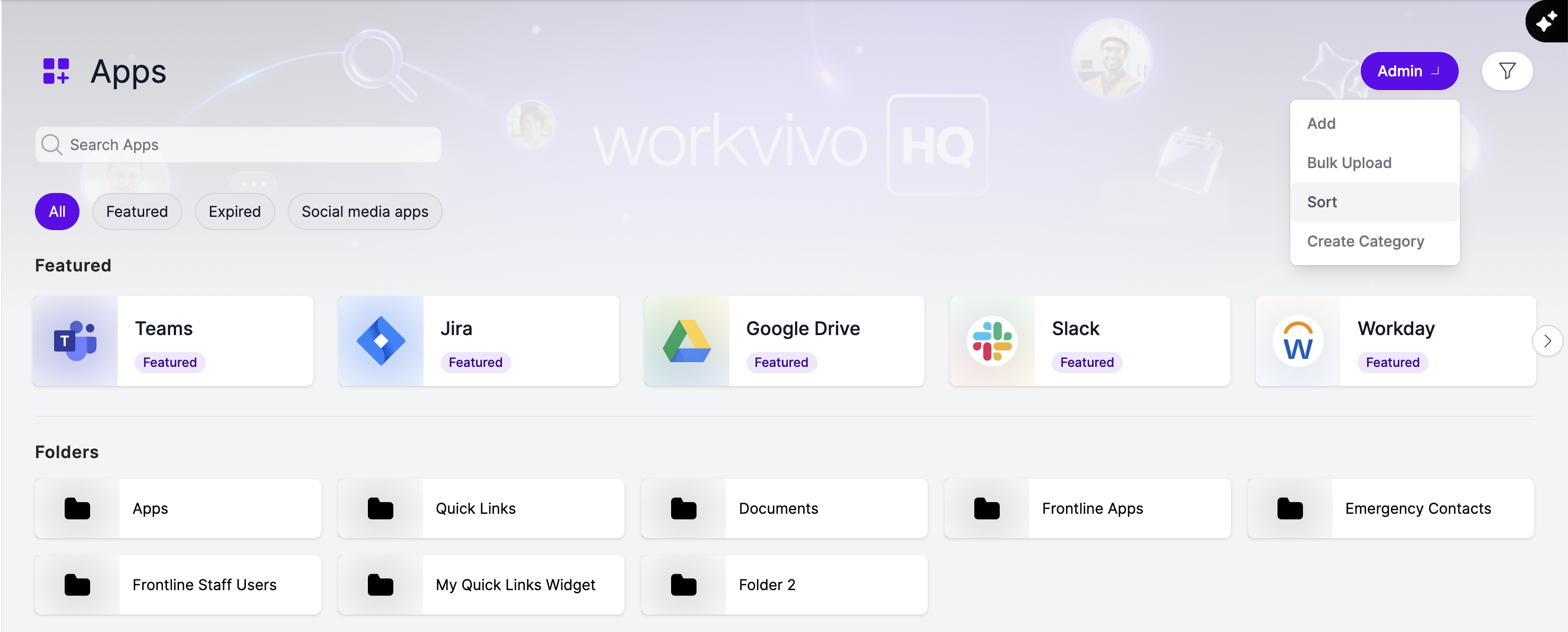Screen dimensions: 1568x632
Task: Open the Apps folder label
Action: [151, 508]
